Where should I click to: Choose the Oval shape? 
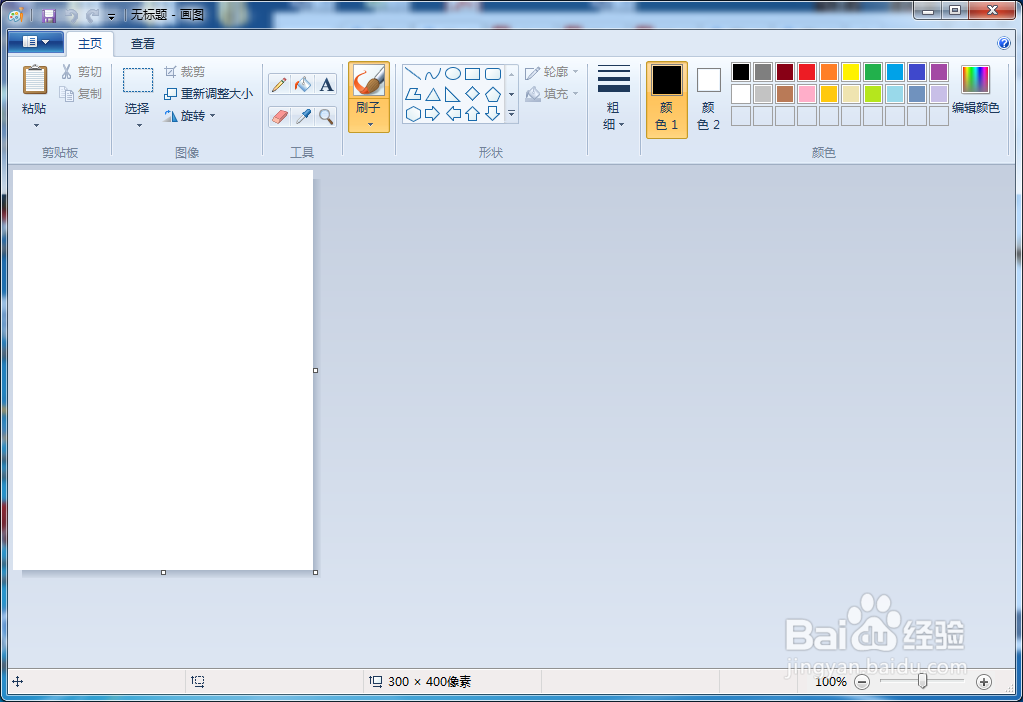pyautogui.click(x=451, y=73)
